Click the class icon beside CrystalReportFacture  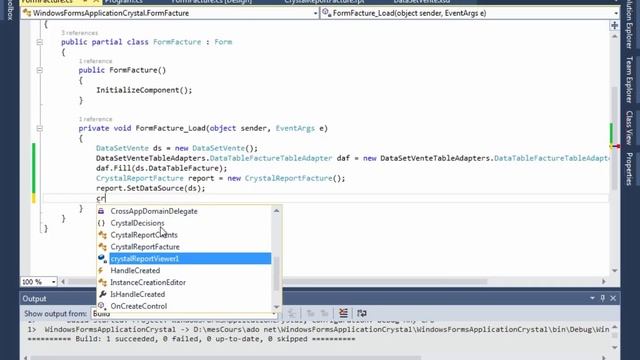point(102,247)
